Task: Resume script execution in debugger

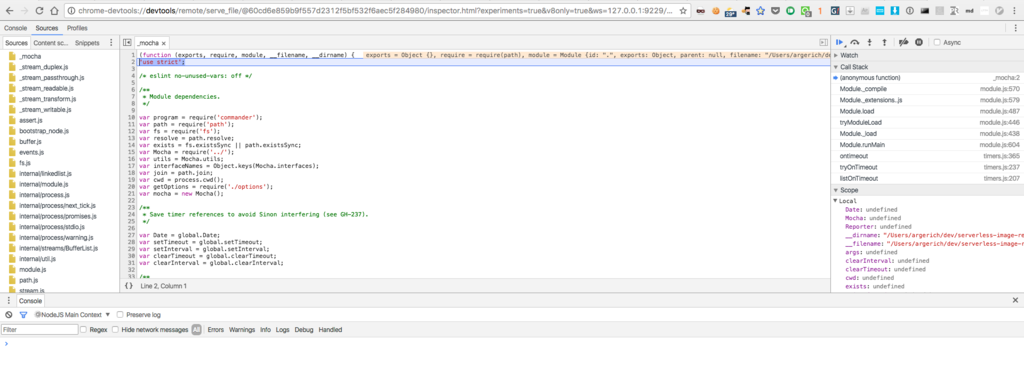Action: [x=840, y=42]
